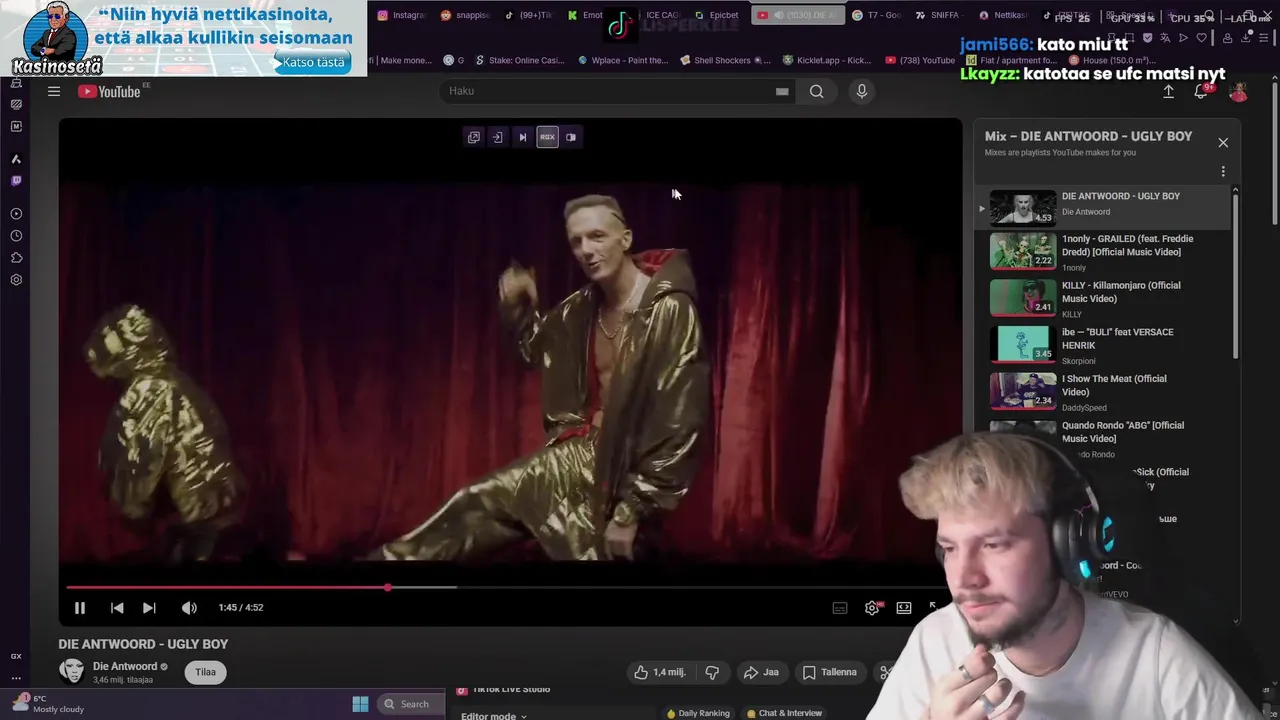Subscribe with the Tilaa button

tap(205, 672)
